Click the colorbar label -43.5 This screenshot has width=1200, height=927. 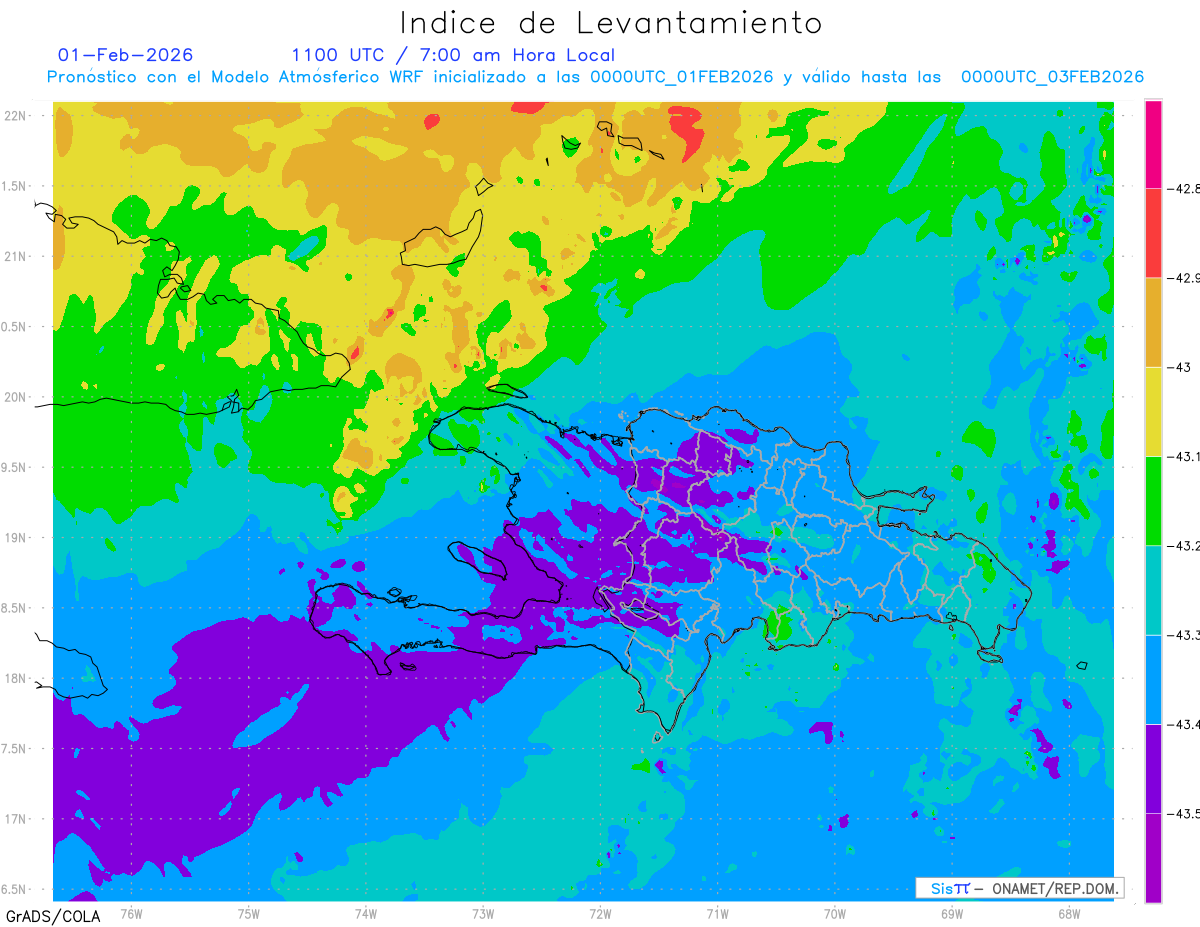click(x=1183, y=813)
